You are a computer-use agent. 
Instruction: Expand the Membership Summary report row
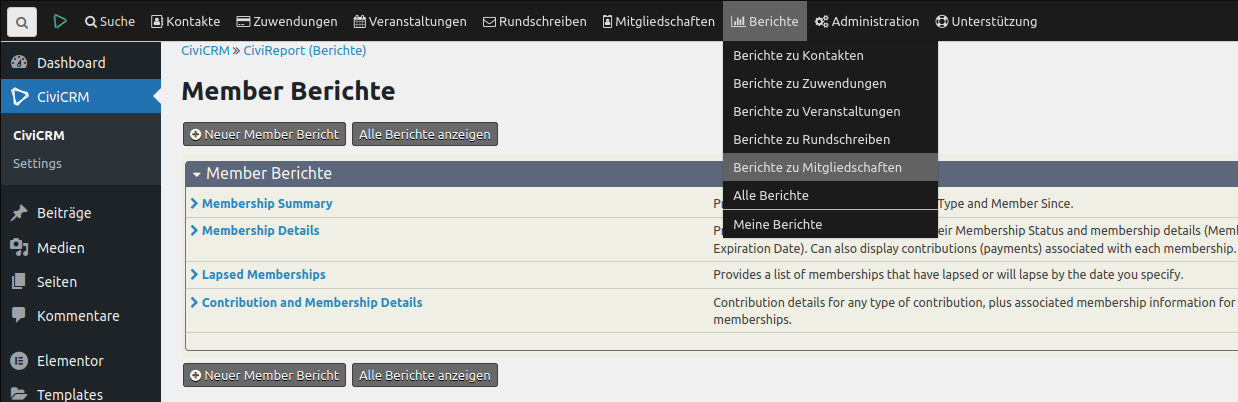tap(194, 204)
